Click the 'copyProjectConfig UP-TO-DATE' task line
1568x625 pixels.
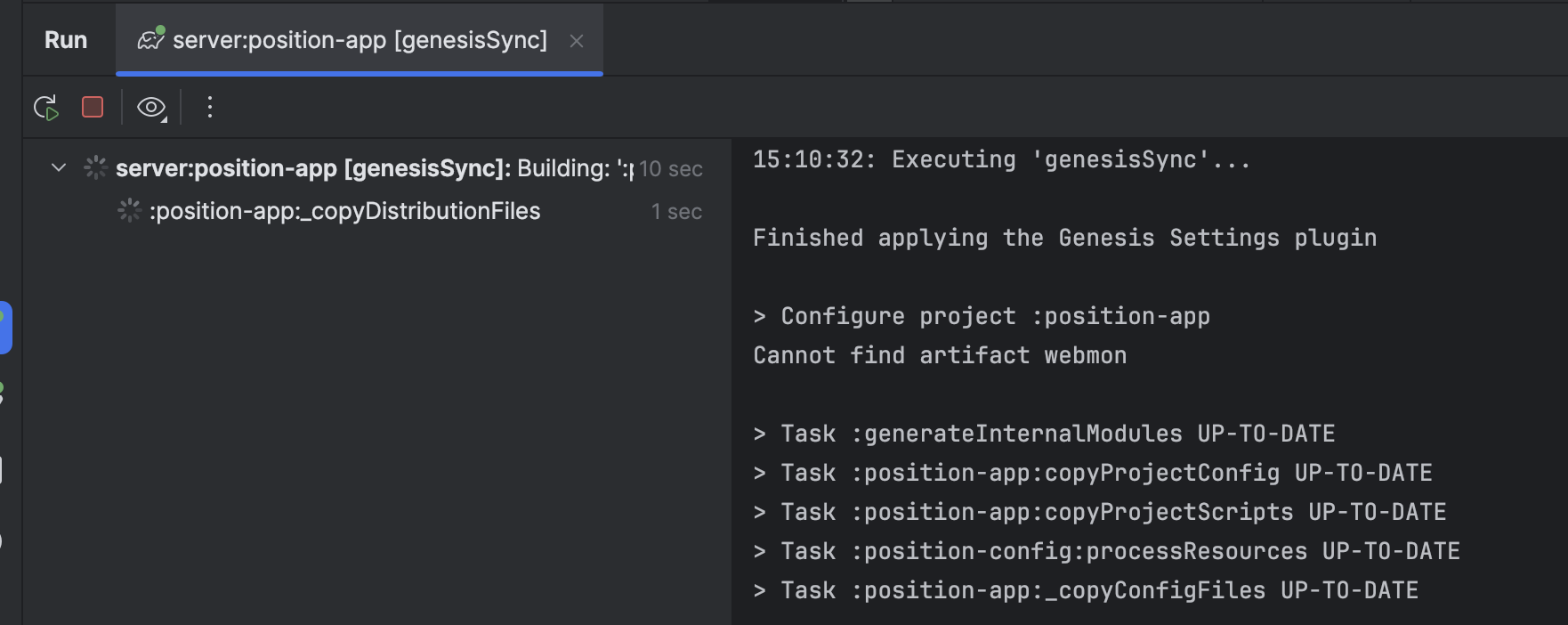point(1093,474)
